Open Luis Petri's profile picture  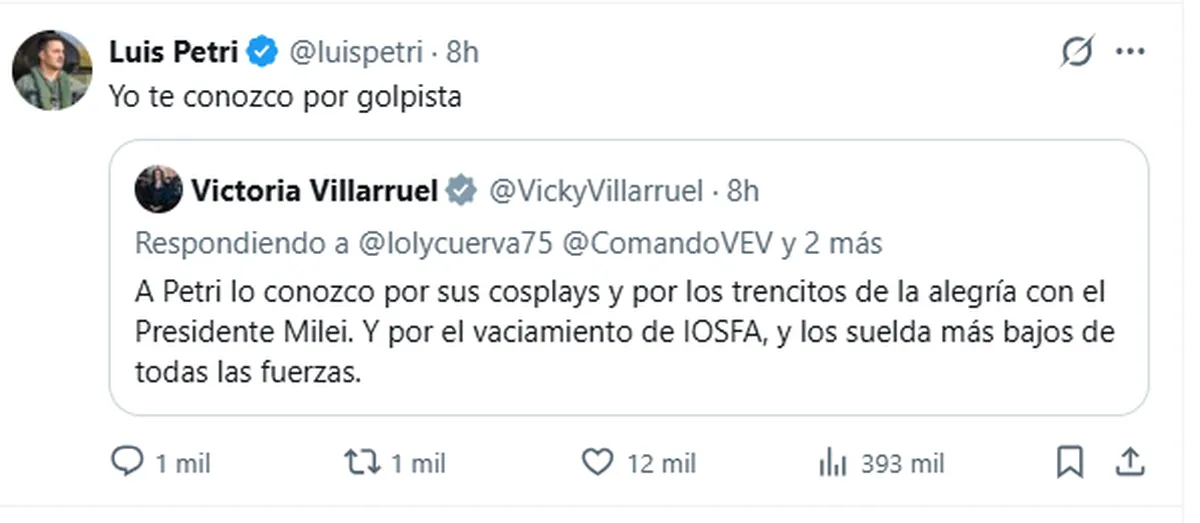pyautogui.click(x=52, y=70)
